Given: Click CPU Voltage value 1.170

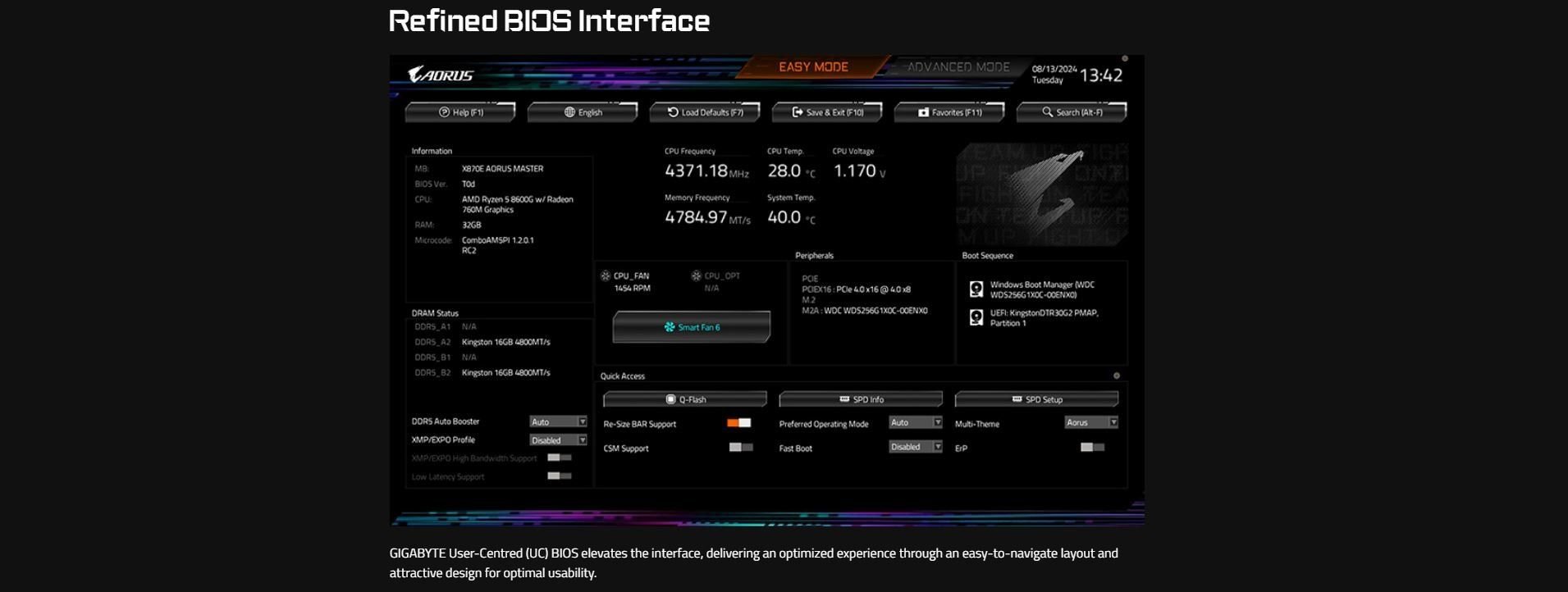Looking at the screenshot, I should coord(855,171).
